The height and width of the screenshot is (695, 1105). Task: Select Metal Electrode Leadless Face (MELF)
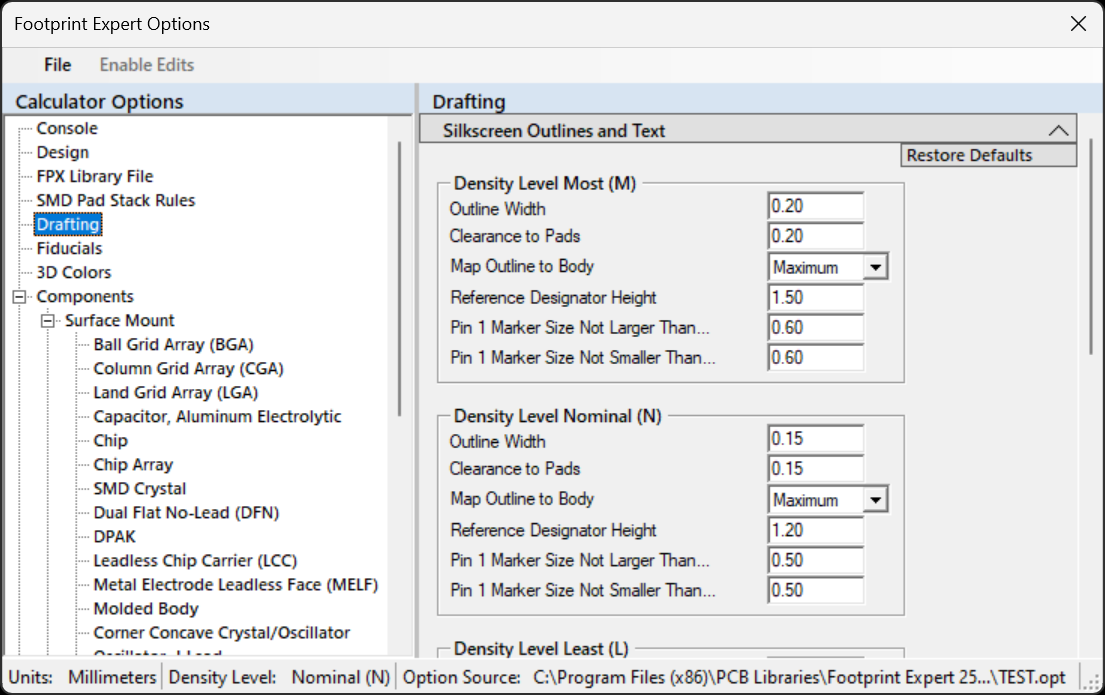(x=235, y=584)
